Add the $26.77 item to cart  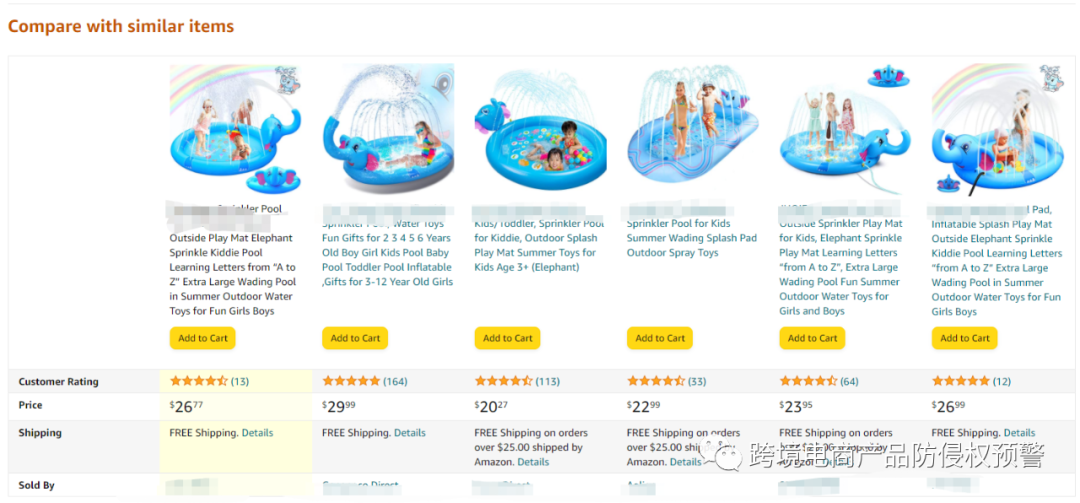pos(203,338)
